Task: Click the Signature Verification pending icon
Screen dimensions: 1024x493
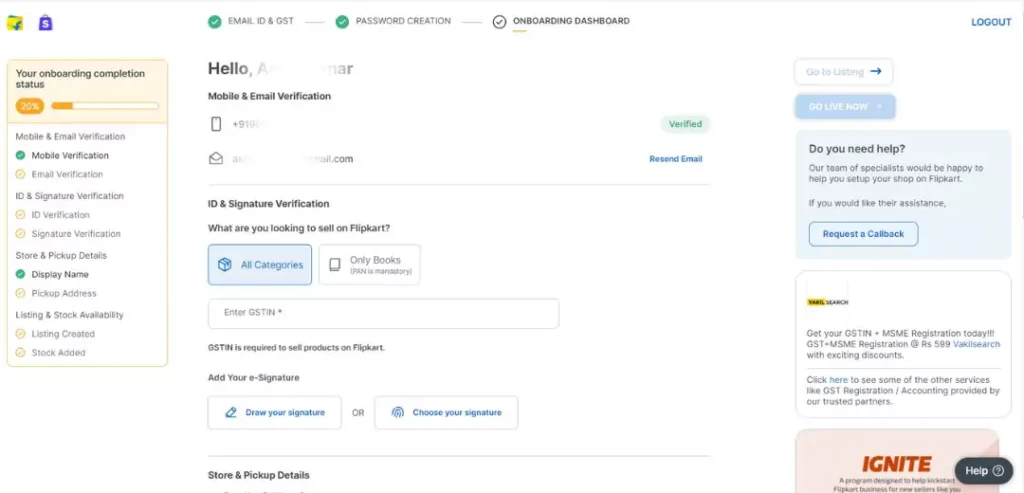Action: [x=20, y=234]
